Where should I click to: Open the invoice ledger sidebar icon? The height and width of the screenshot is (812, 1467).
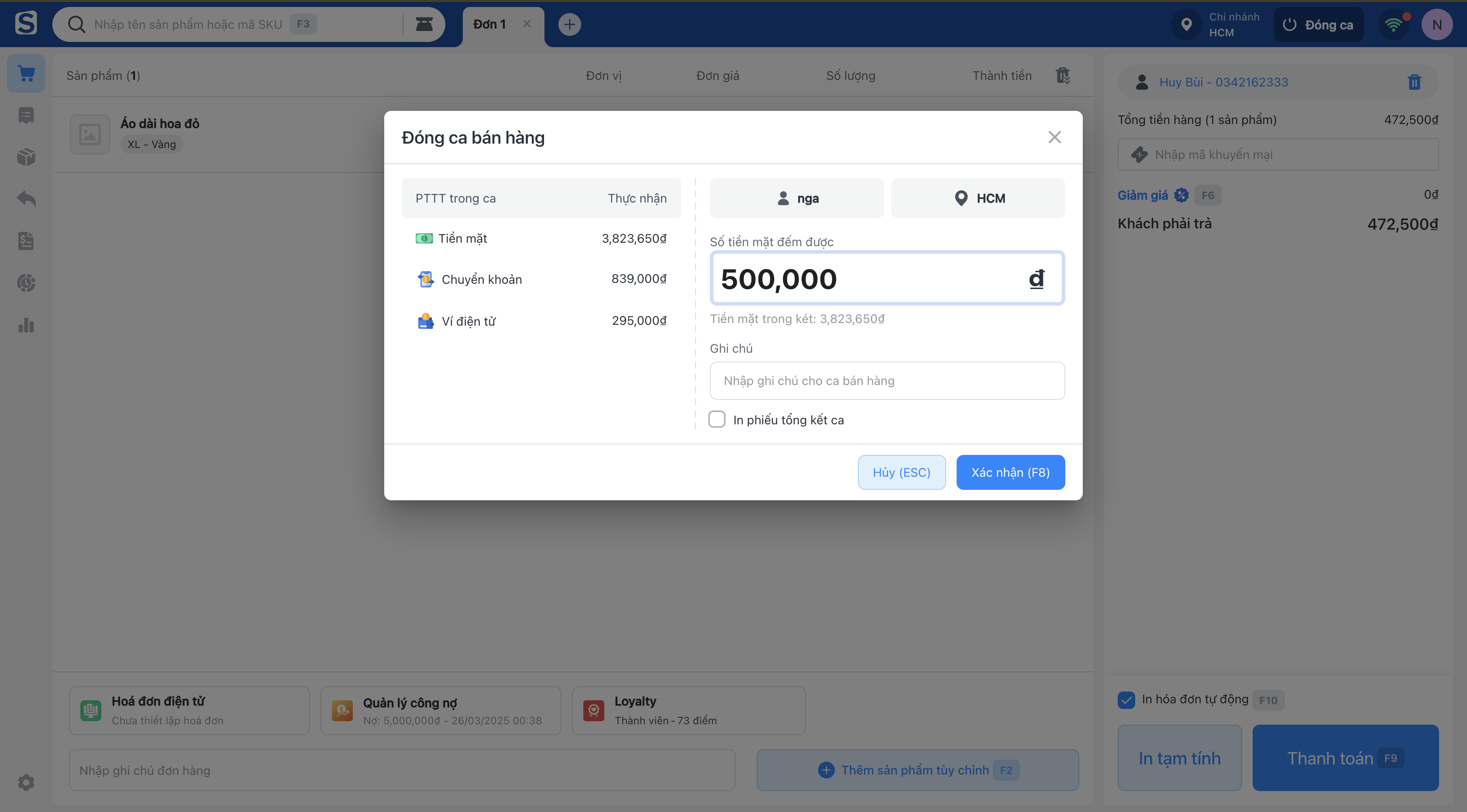pos(26,241)
